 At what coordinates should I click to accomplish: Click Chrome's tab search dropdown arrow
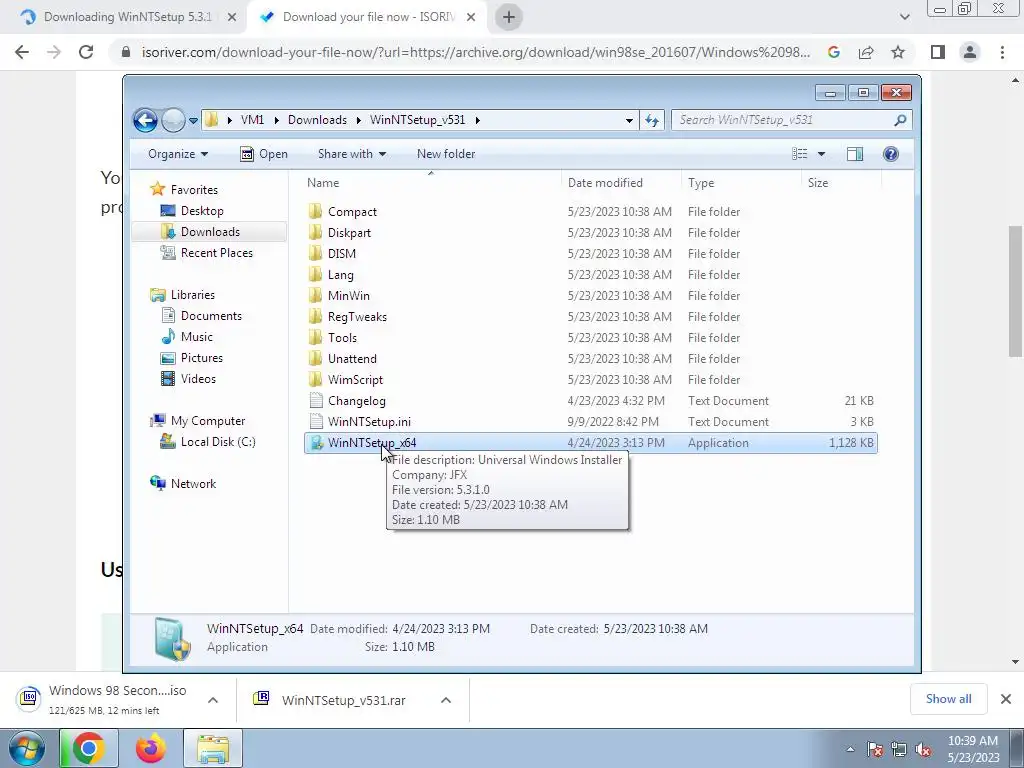coord(904,17)
